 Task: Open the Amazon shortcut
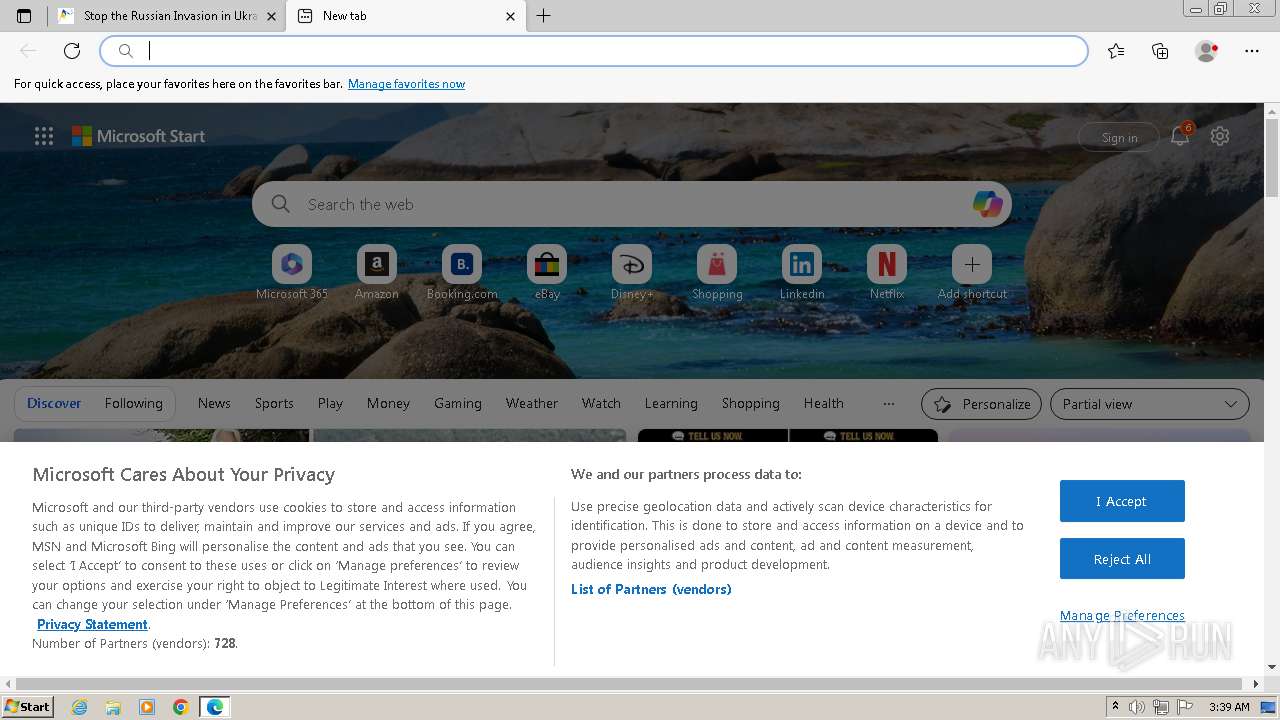377,273
